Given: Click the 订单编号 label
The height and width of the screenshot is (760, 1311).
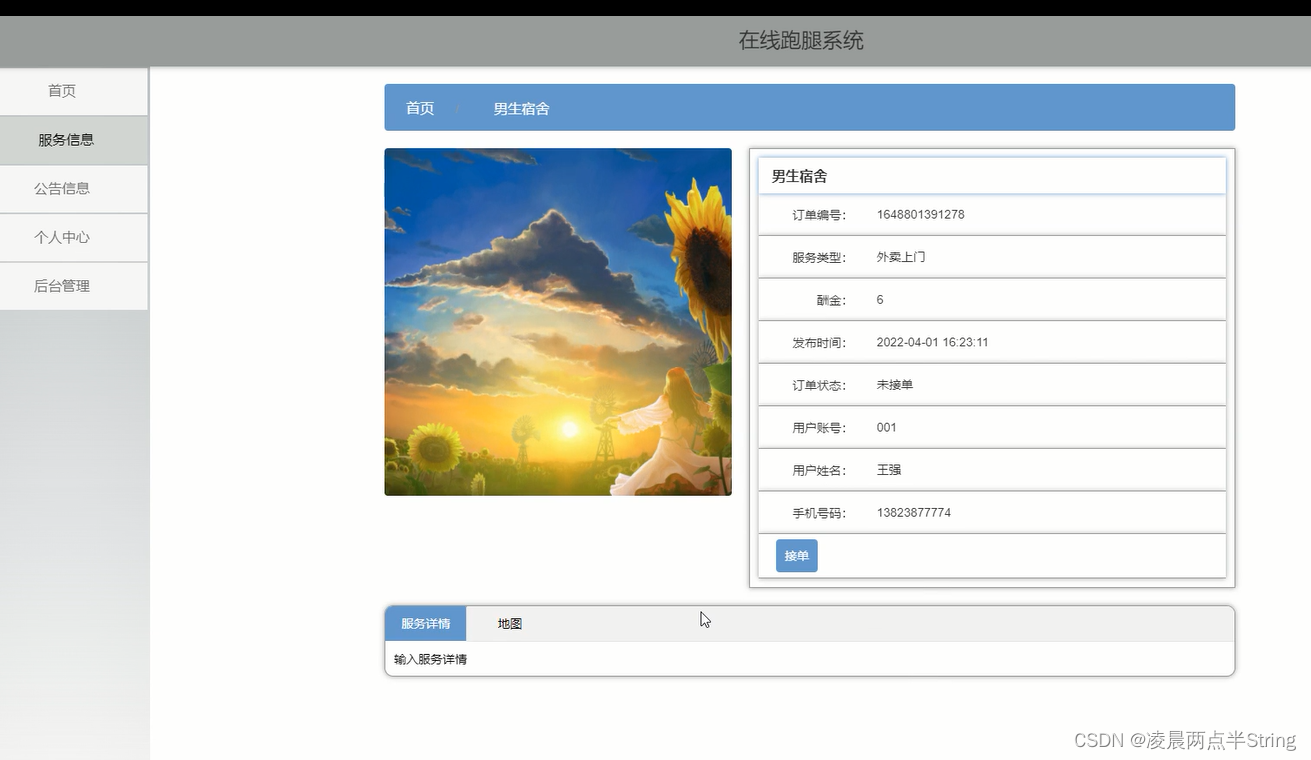Looking at the screenshot, I should [819, 215].
